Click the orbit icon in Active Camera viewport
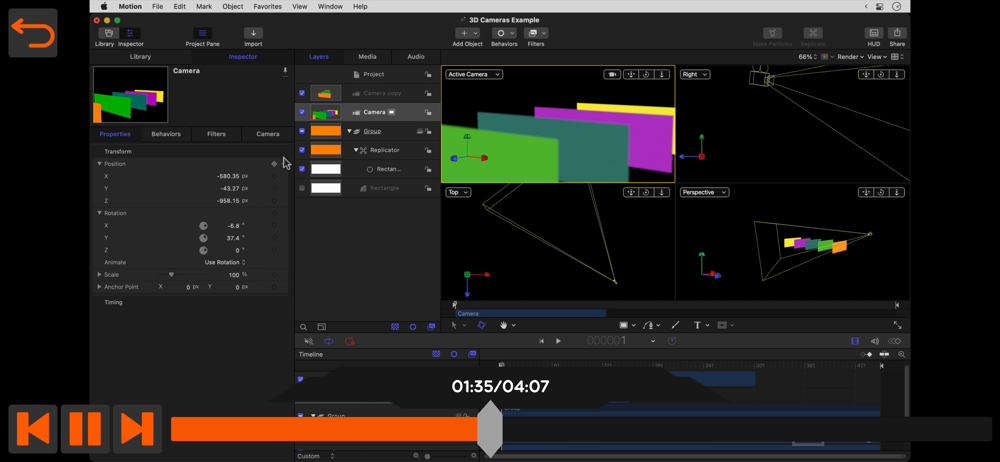Image resolution: width=1000 pixels, height=462 pixels. click(x=646, y=75)
